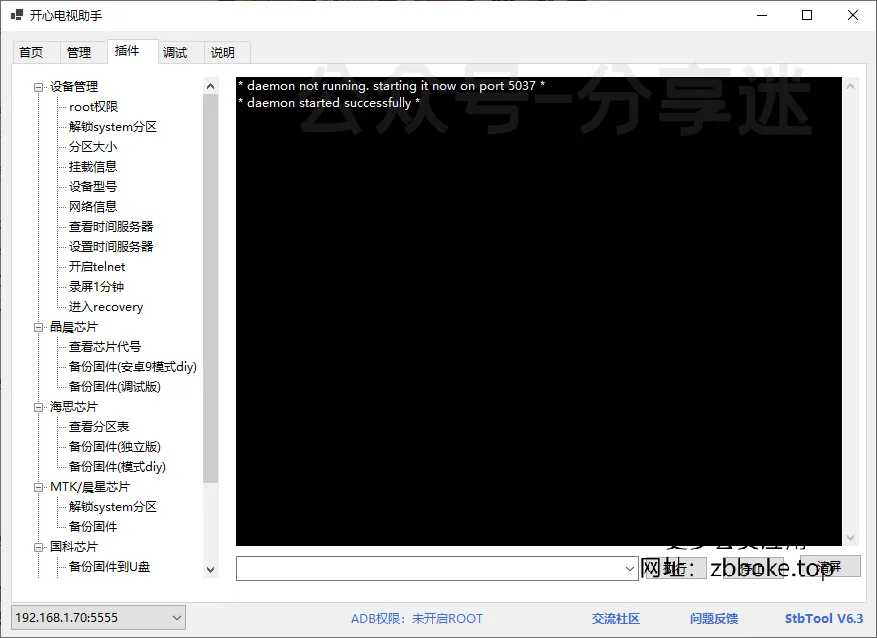
Task: Click the ADB权限：未开启ROOT status link
Action: (417, 618)
